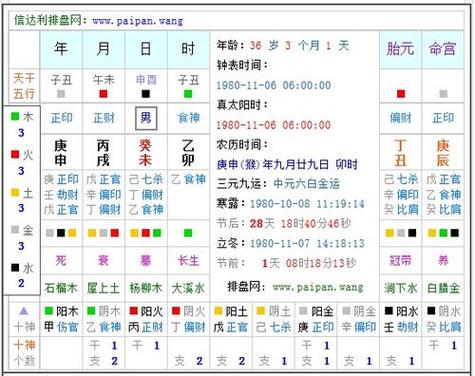The image size is (475, 376).
Task: Click the 阳木 甲 伤官 legend cell
Action: point(61,319)
